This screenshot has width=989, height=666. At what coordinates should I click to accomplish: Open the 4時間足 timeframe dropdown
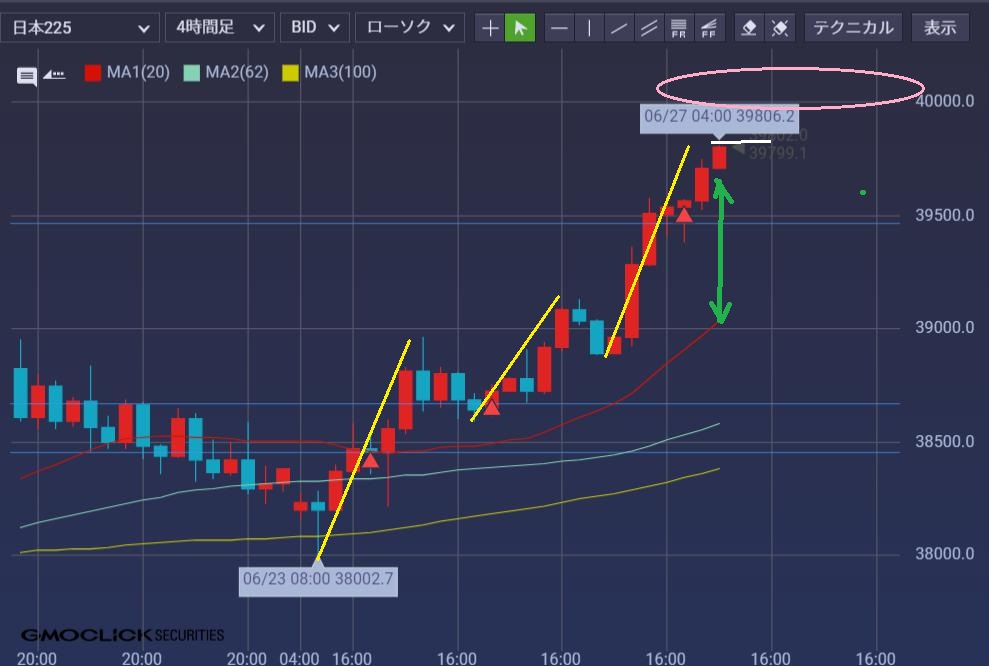pos(219,28)
